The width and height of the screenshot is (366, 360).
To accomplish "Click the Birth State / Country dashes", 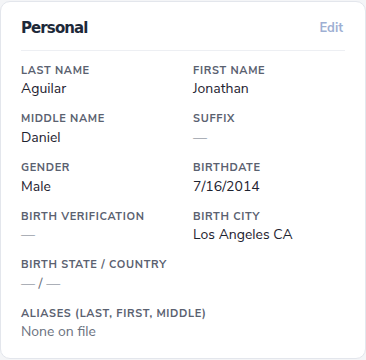I will point(41,284).
